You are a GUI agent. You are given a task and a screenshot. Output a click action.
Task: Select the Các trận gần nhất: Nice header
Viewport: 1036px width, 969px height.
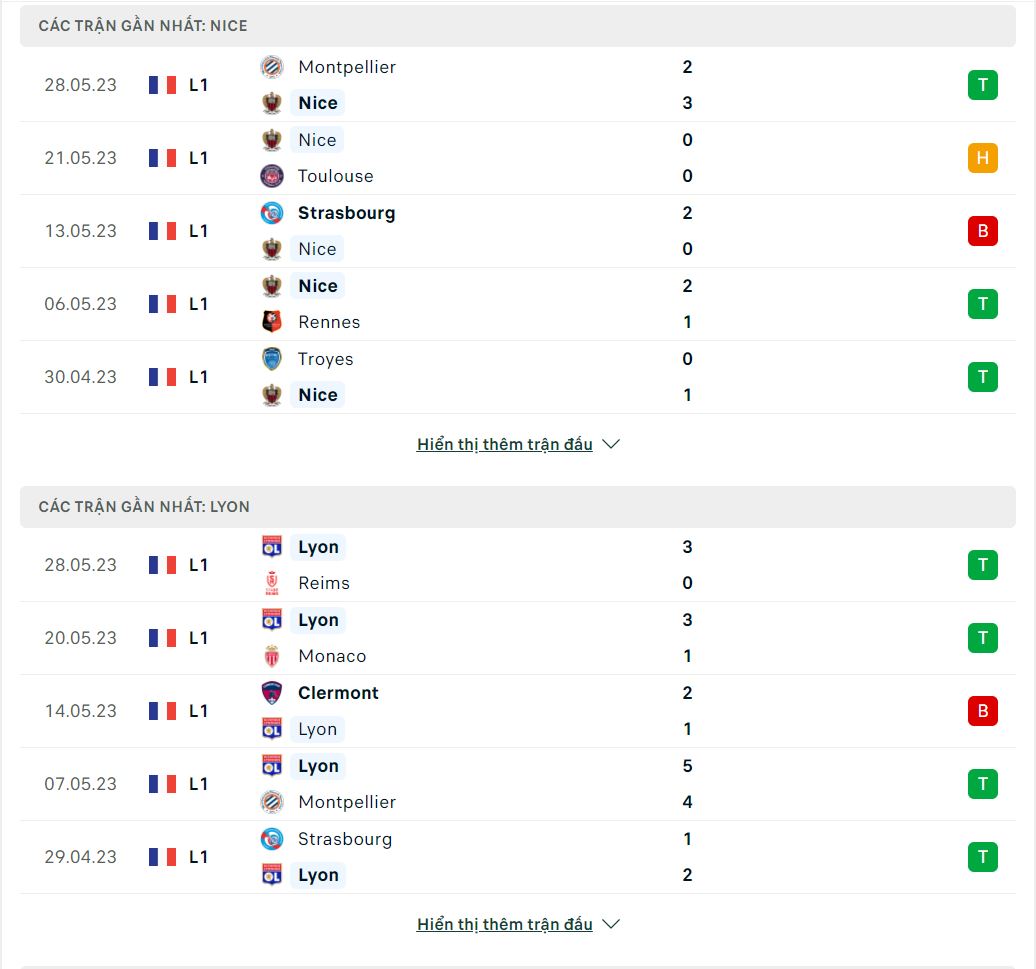tap(518, 26)
